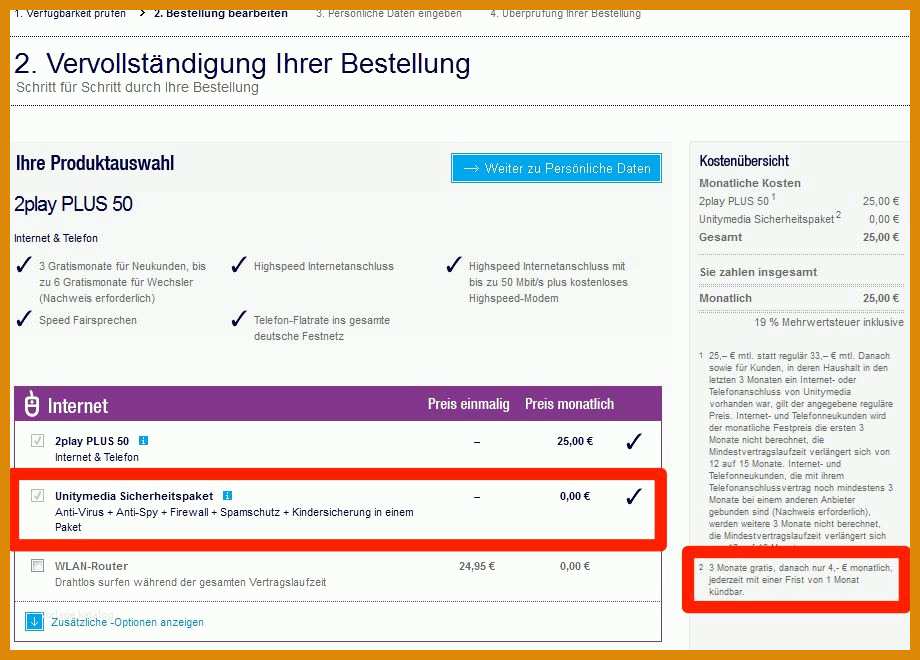This screenshot has height=660, width=920.
Task: Click the Speed Fairsprechen feature text
Action: [x=88, y=320]
